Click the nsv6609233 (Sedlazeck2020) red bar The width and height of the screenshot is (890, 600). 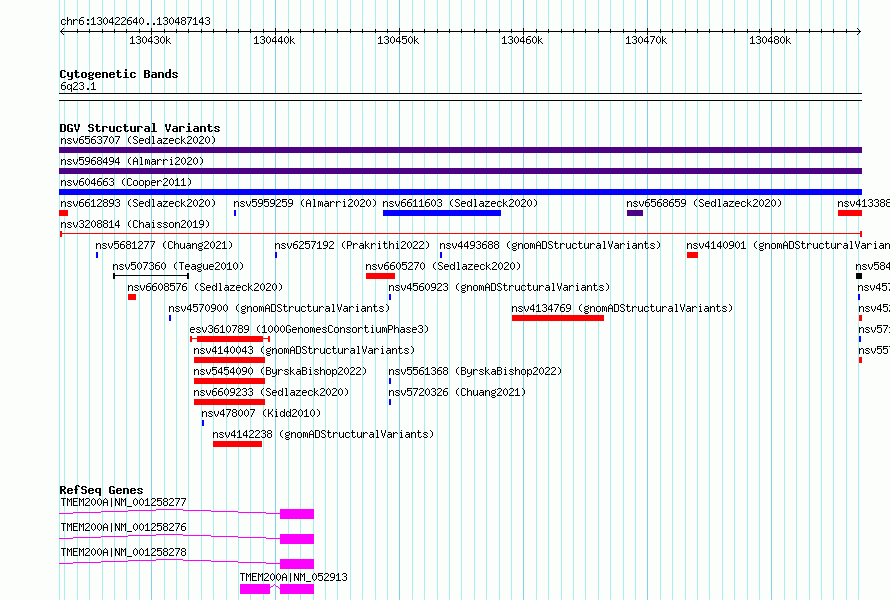click(229, 402)
